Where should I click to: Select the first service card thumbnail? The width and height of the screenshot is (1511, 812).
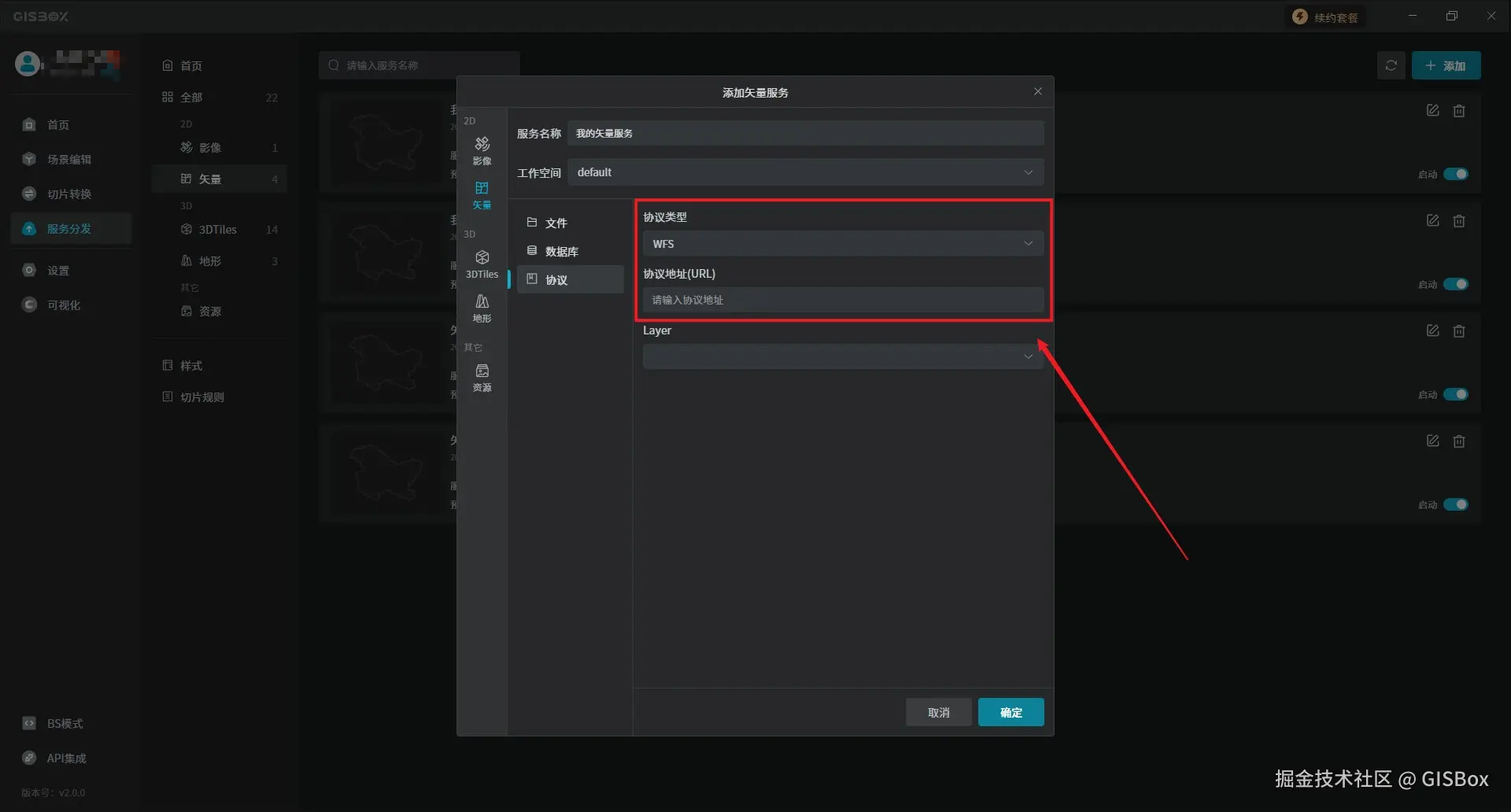386,142
